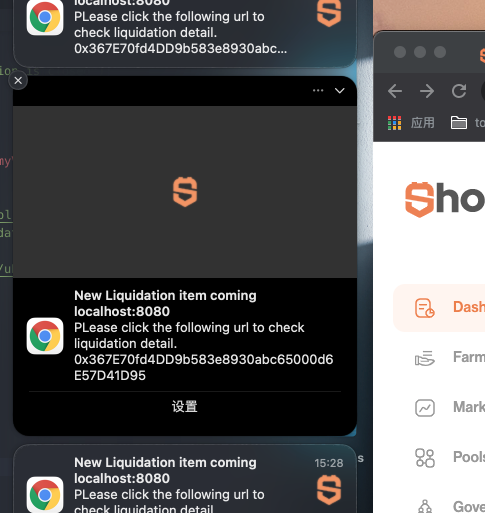Open the 15:28 'New Liquidation item coming' notification title
The height and width of the screenshot is (513, 485).
tap(165, 462)
